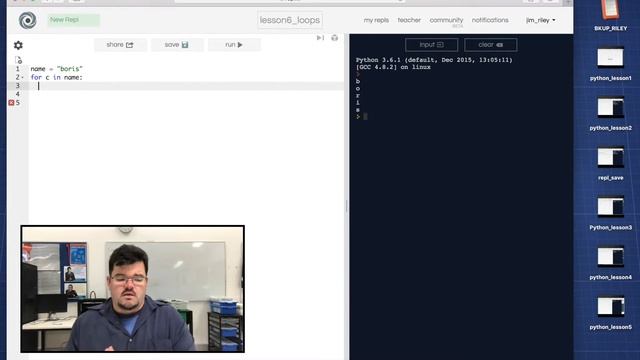The image size is (640, 360).
Task: Click code line 'for c in name:'
Action: point(57,77)
